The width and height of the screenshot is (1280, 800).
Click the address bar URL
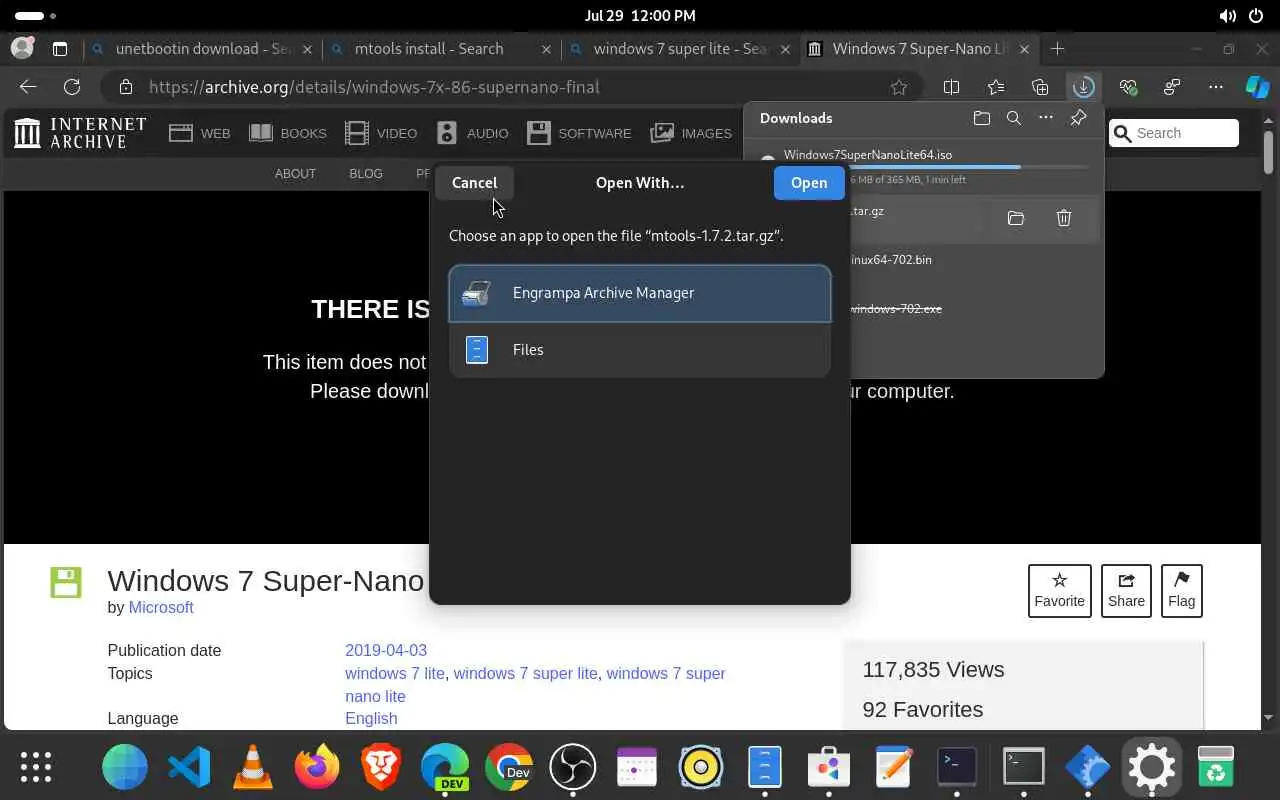tap(374, 87)
